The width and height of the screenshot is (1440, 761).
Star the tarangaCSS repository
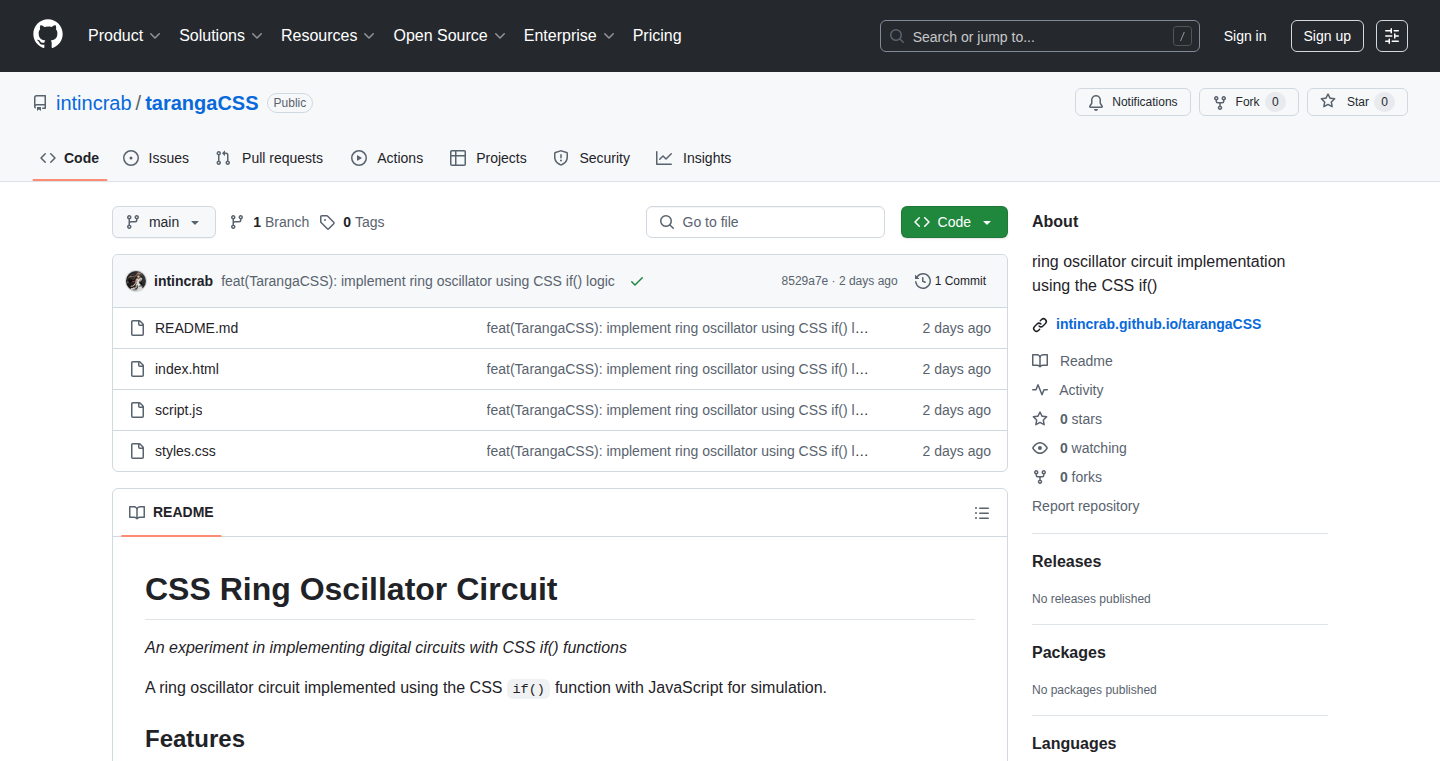[1357, 102]
